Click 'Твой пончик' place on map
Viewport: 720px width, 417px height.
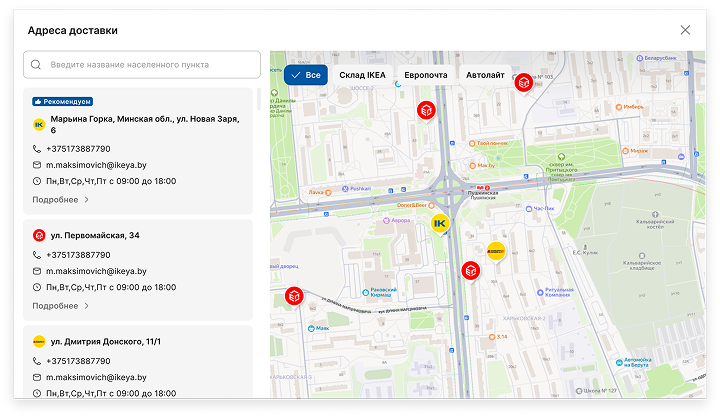[x=489, y=143]
